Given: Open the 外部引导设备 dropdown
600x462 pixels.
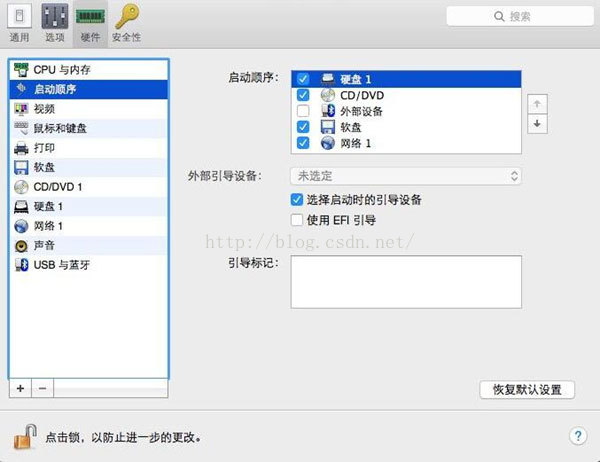Looking at the screenshot, I should [x=406, y=176].
